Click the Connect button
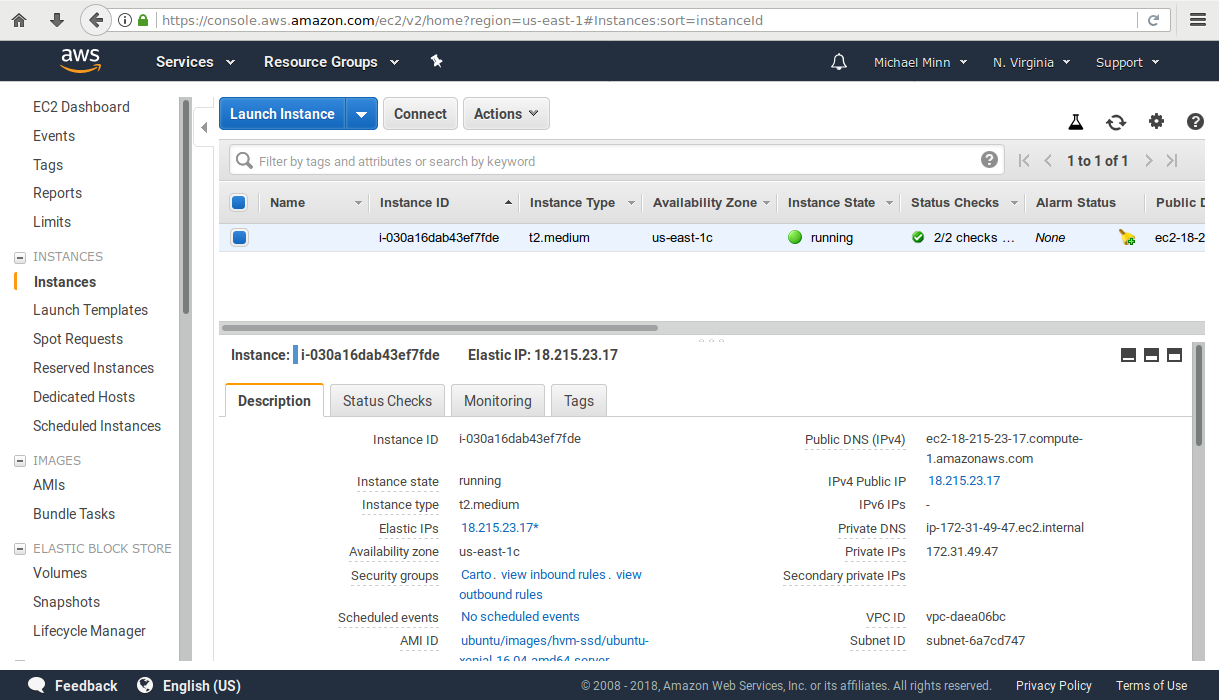This screenshot has height=700, width=1219. point(420,114)
